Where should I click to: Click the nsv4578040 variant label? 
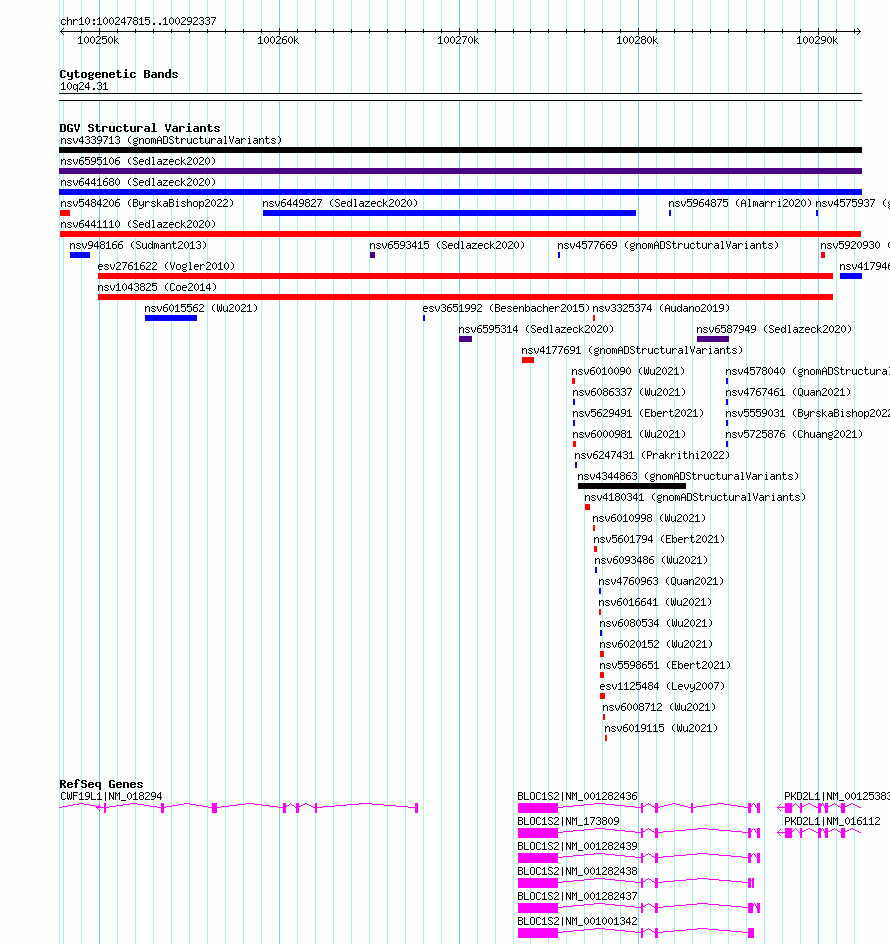pos(807,371)
